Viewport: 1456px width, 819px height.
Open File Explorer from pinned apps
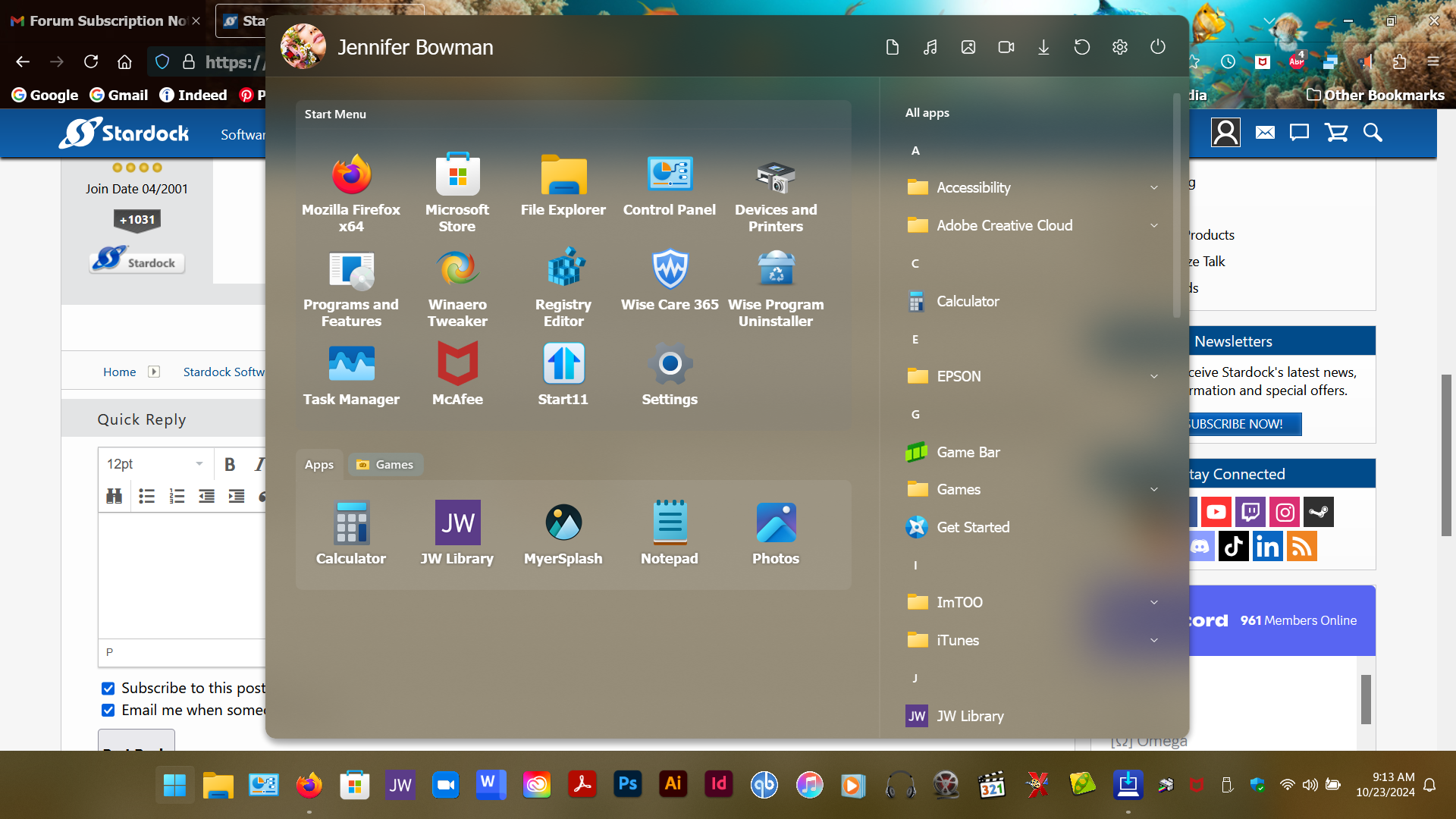563,185
